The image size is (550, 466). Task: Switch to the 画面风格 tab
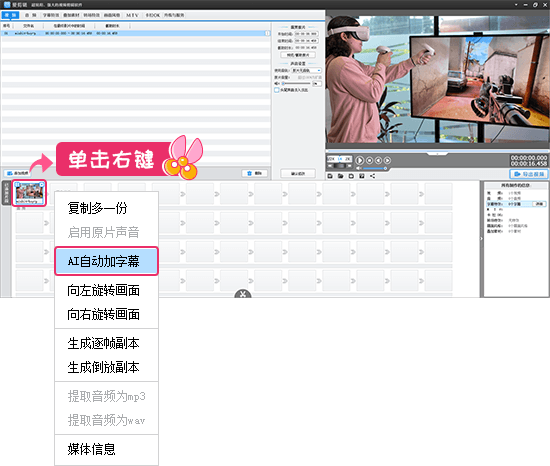[x=112, y=15]
